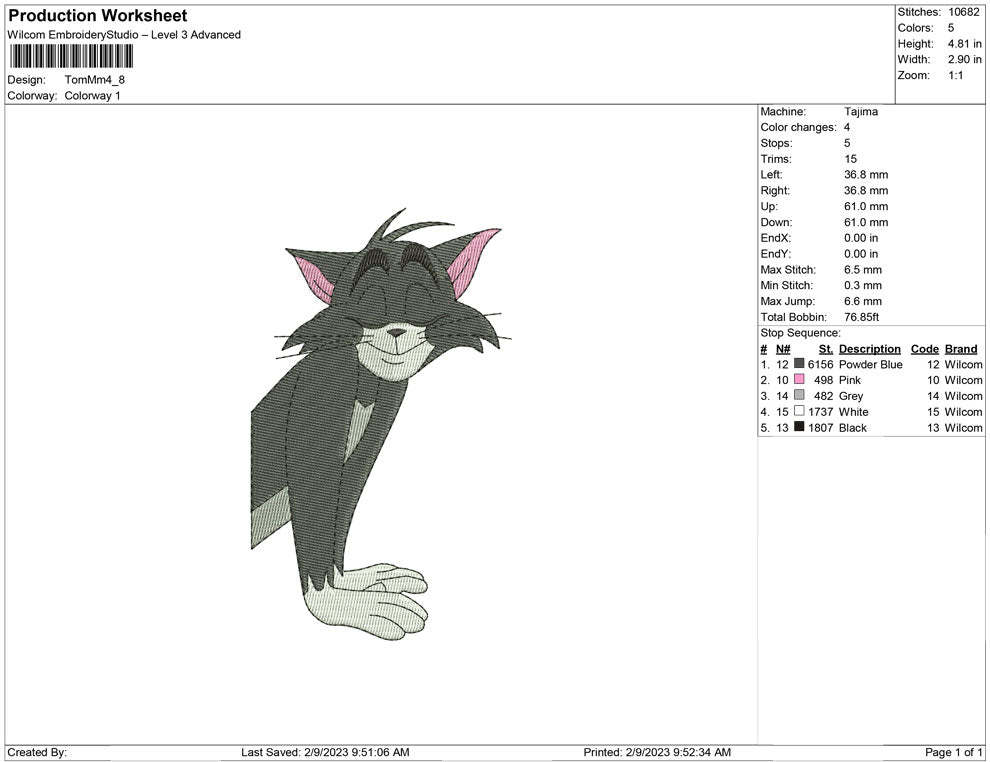Image resolution: width=990 pixels, height=762 pixels.
Task: Click the Machine value 'Tajima'
Action: pos(861,111)
